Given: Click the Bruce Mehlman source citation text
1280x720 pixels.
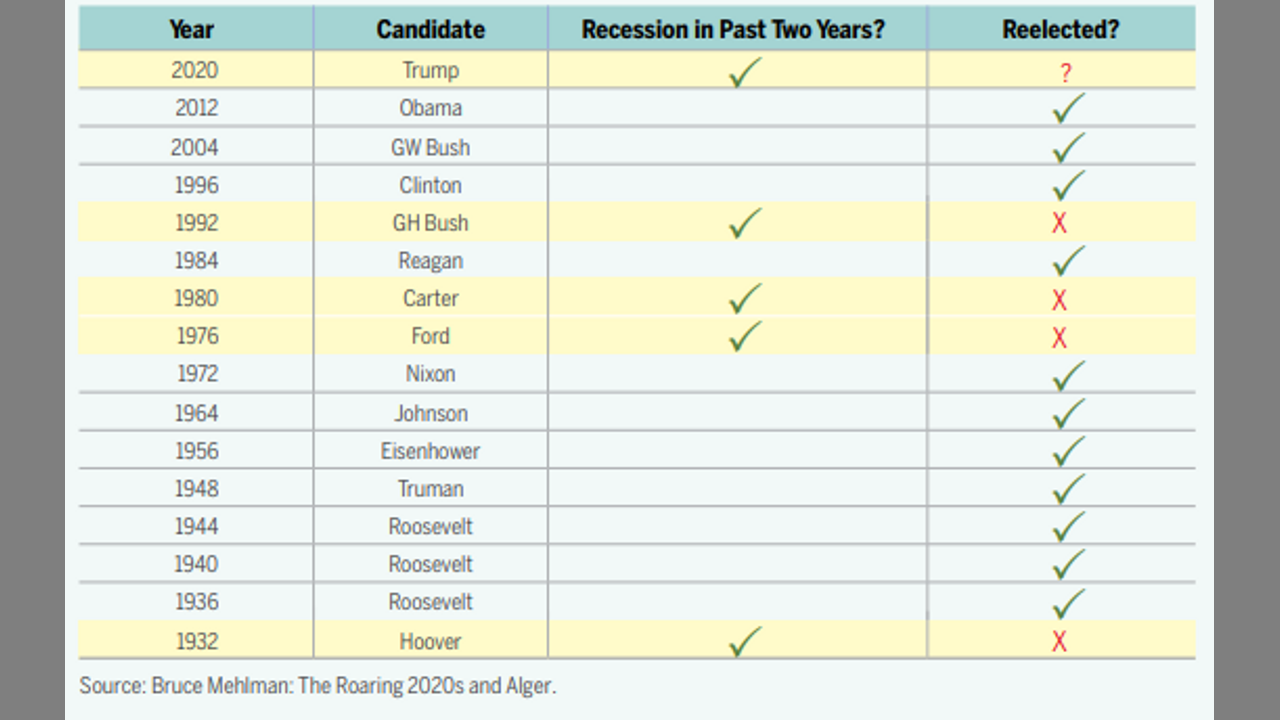Looking at the screenshot, I should click(317, 686).
